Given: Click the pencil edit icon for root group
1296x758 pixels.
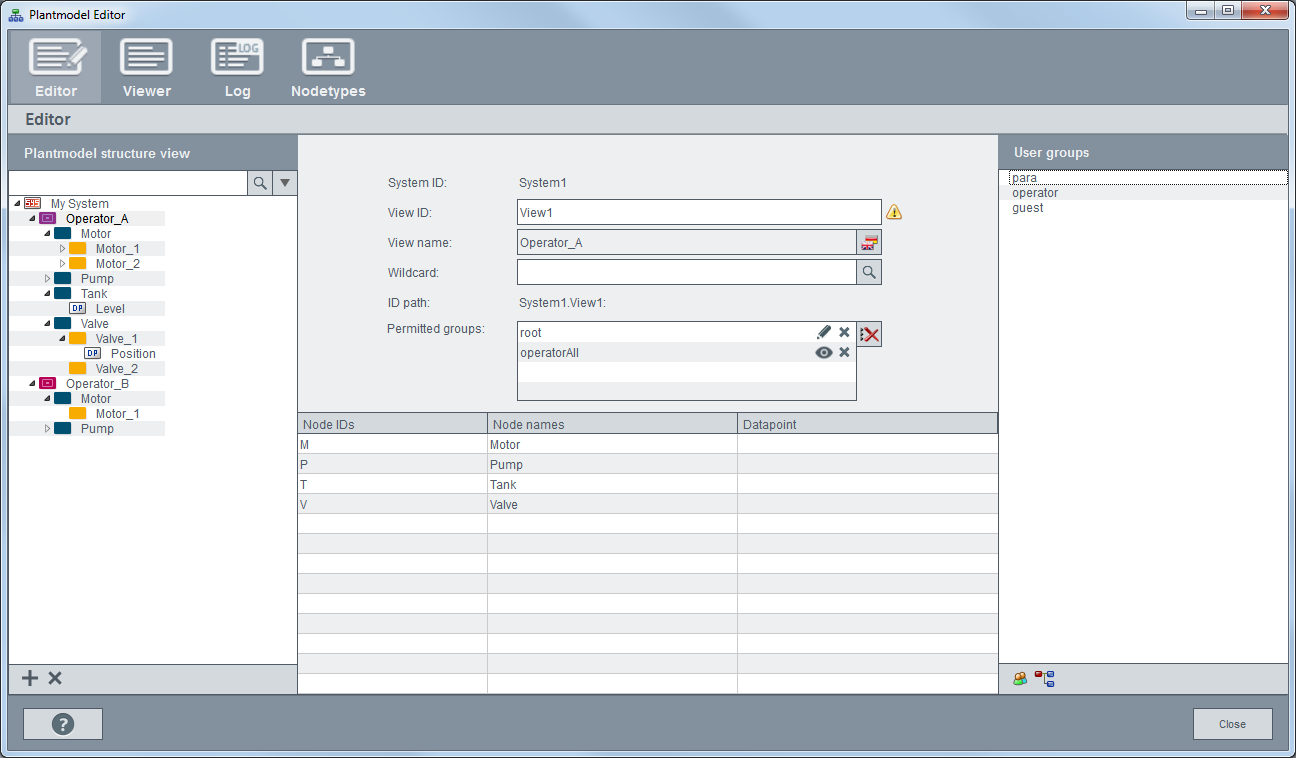Looking at the screenshot, I should click(824, 332).
